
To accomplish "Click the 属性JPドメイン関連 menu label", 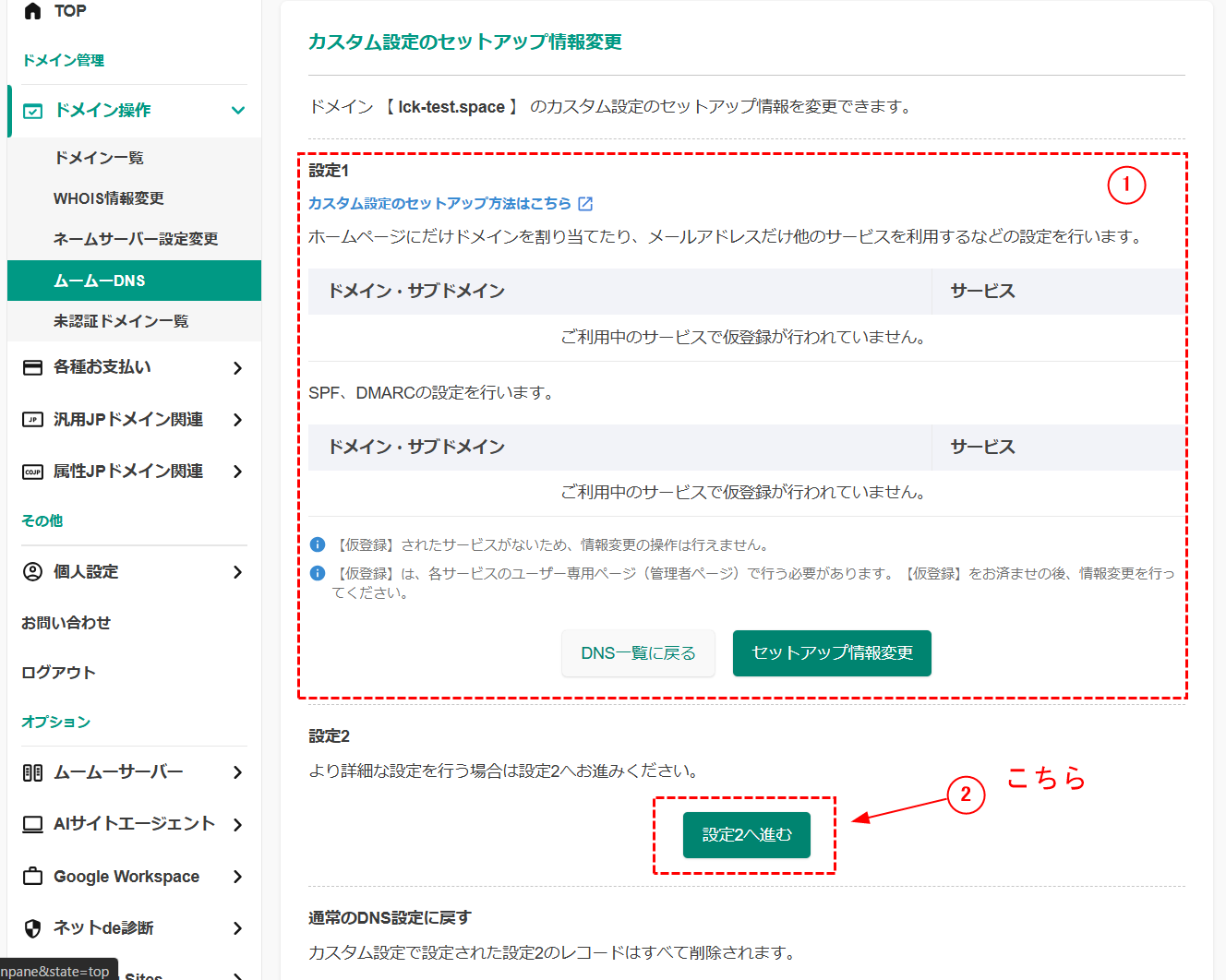I will pyautogui.click(x=128, y=471).
